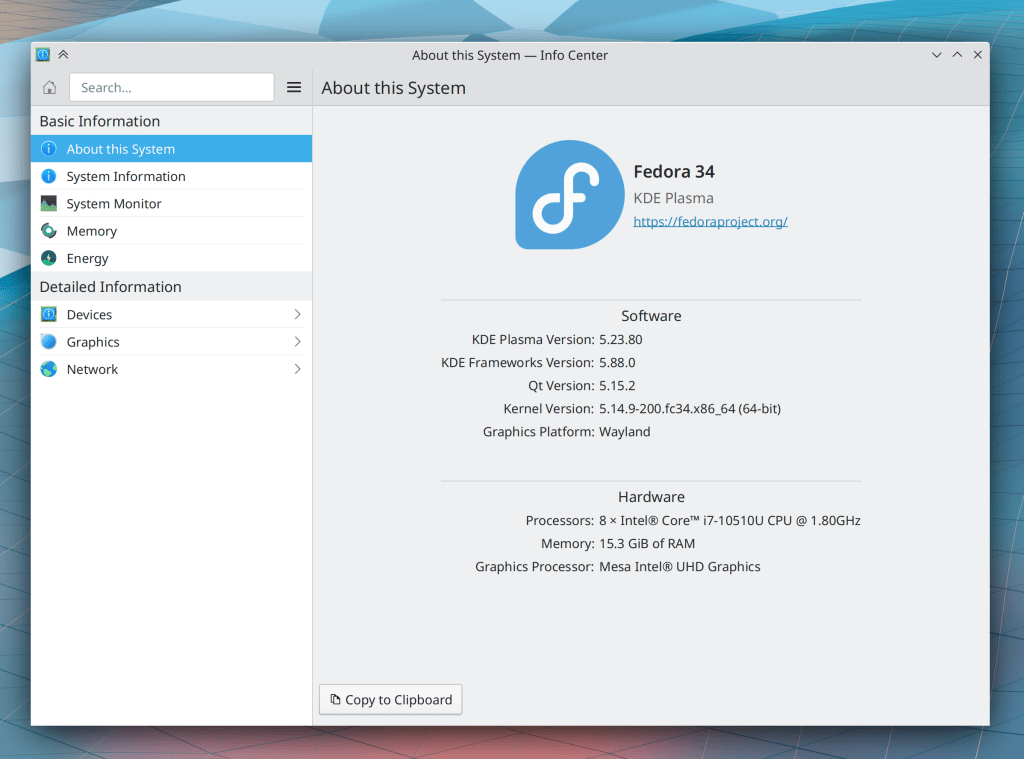The height and width of the screenshot is (759, 1024).
Task: Click the System Information info icon
Action: 48,177
